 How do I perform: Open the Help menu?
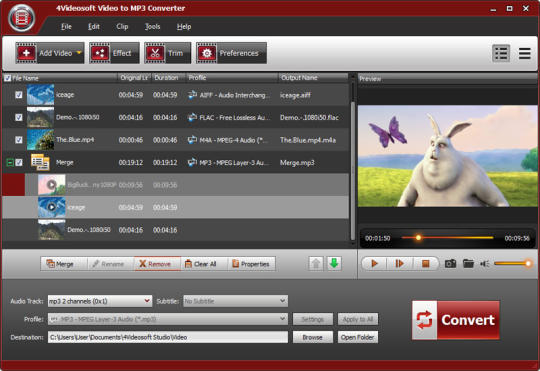coord(184,27)
